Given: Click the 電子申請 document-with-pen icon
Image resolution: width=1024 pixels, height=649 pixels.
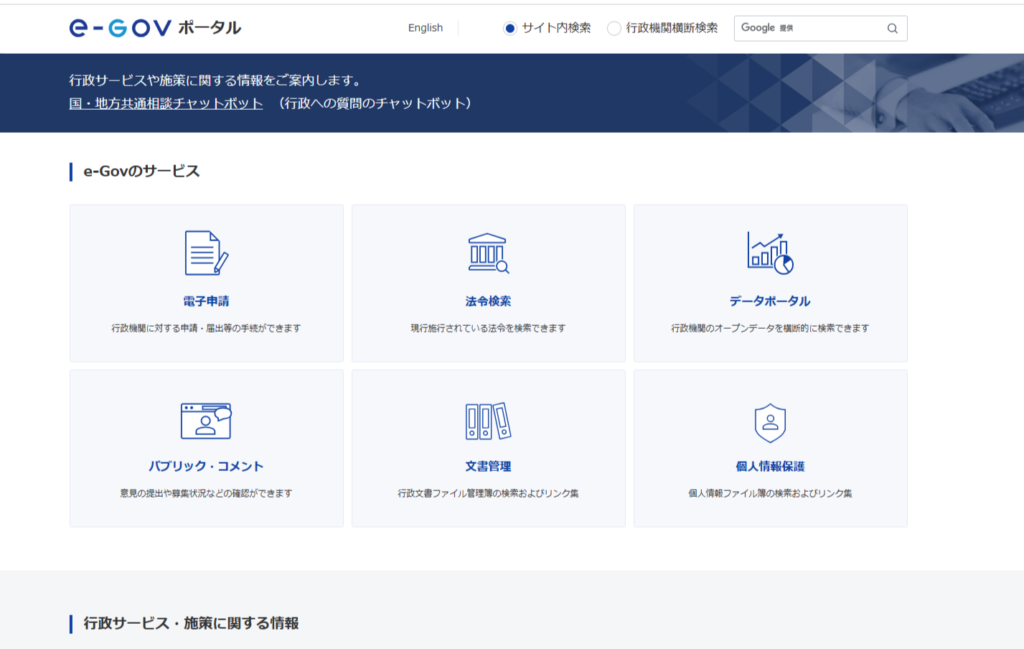Looking at the screenshot, I should coord(206,253).
